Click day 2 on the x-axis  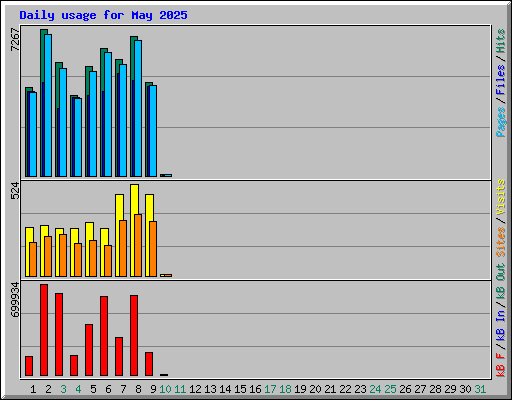click(48, 389)
